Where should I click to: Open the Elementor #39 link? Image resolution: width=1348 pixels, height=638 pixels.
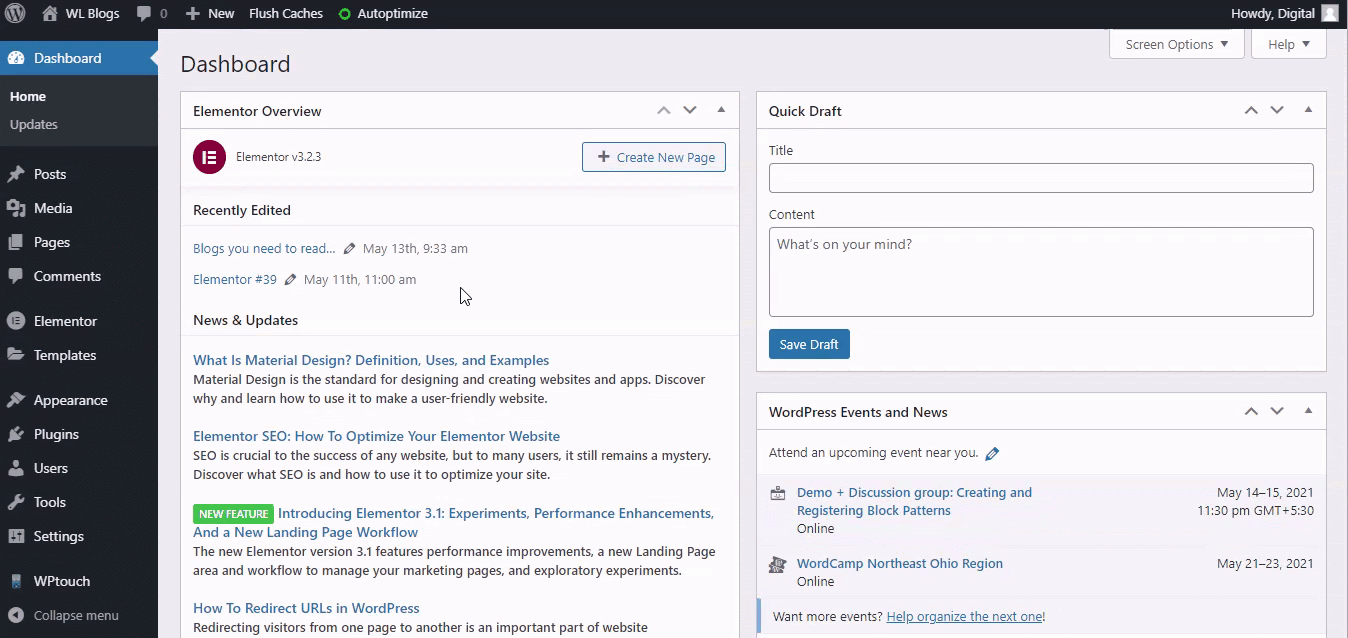coord(235,280)
